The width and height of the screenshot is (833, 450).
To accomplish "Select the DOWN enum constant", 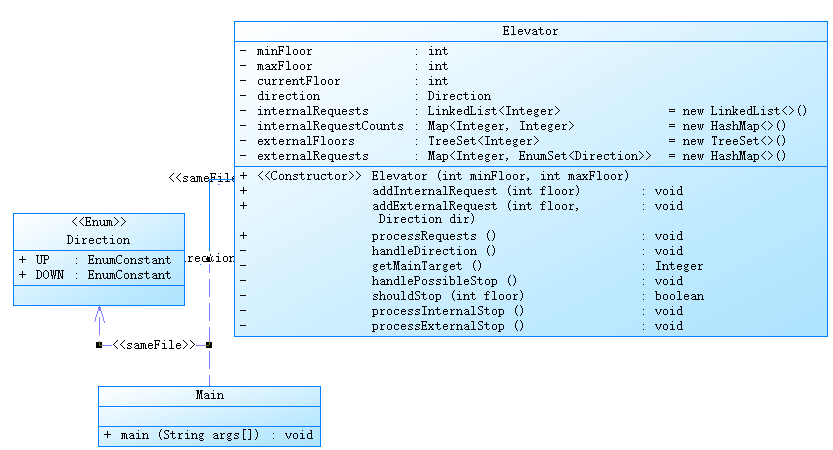I will coord(95,275).
